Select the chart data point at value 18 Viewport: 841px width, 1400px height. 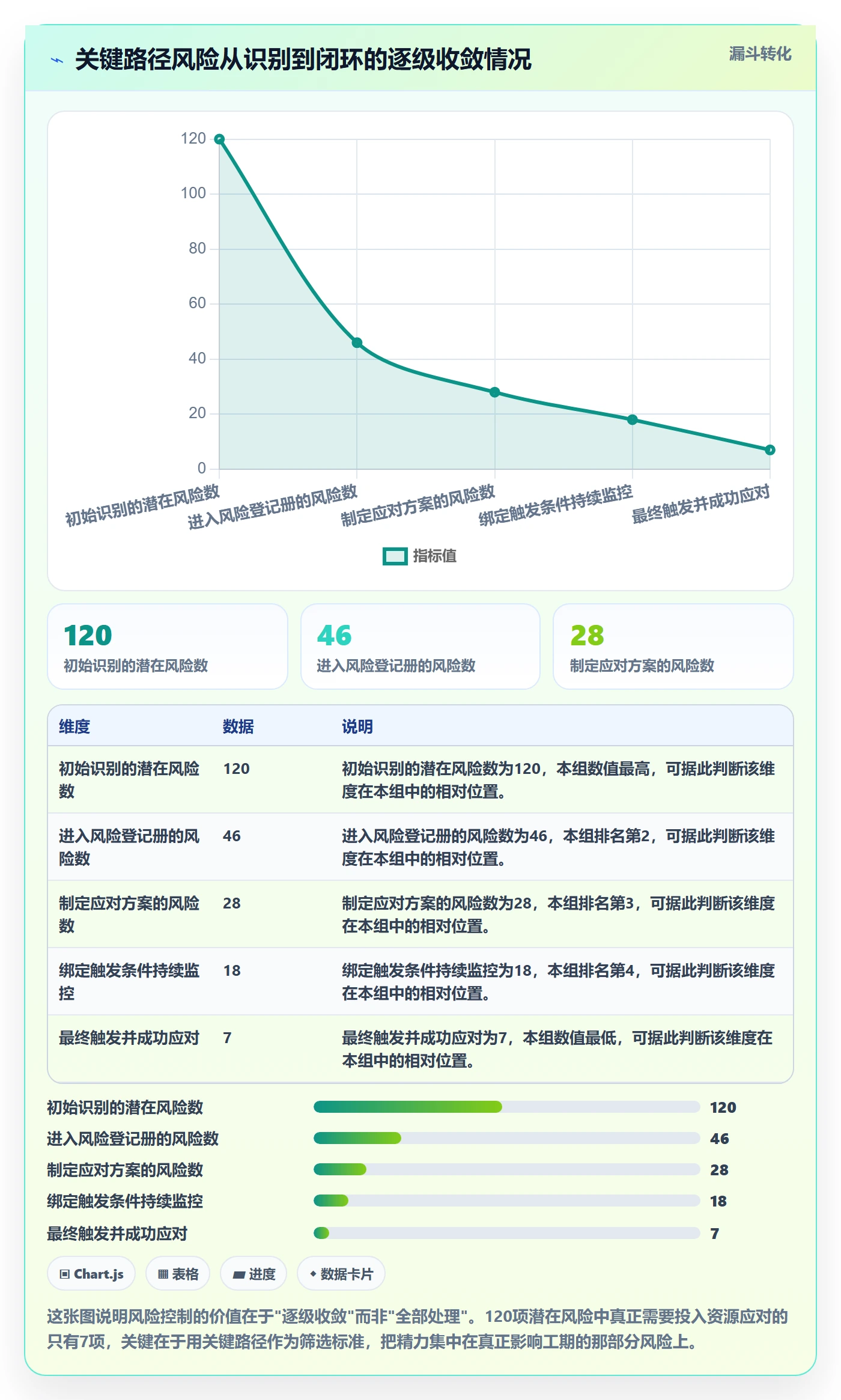click(633, 420)
